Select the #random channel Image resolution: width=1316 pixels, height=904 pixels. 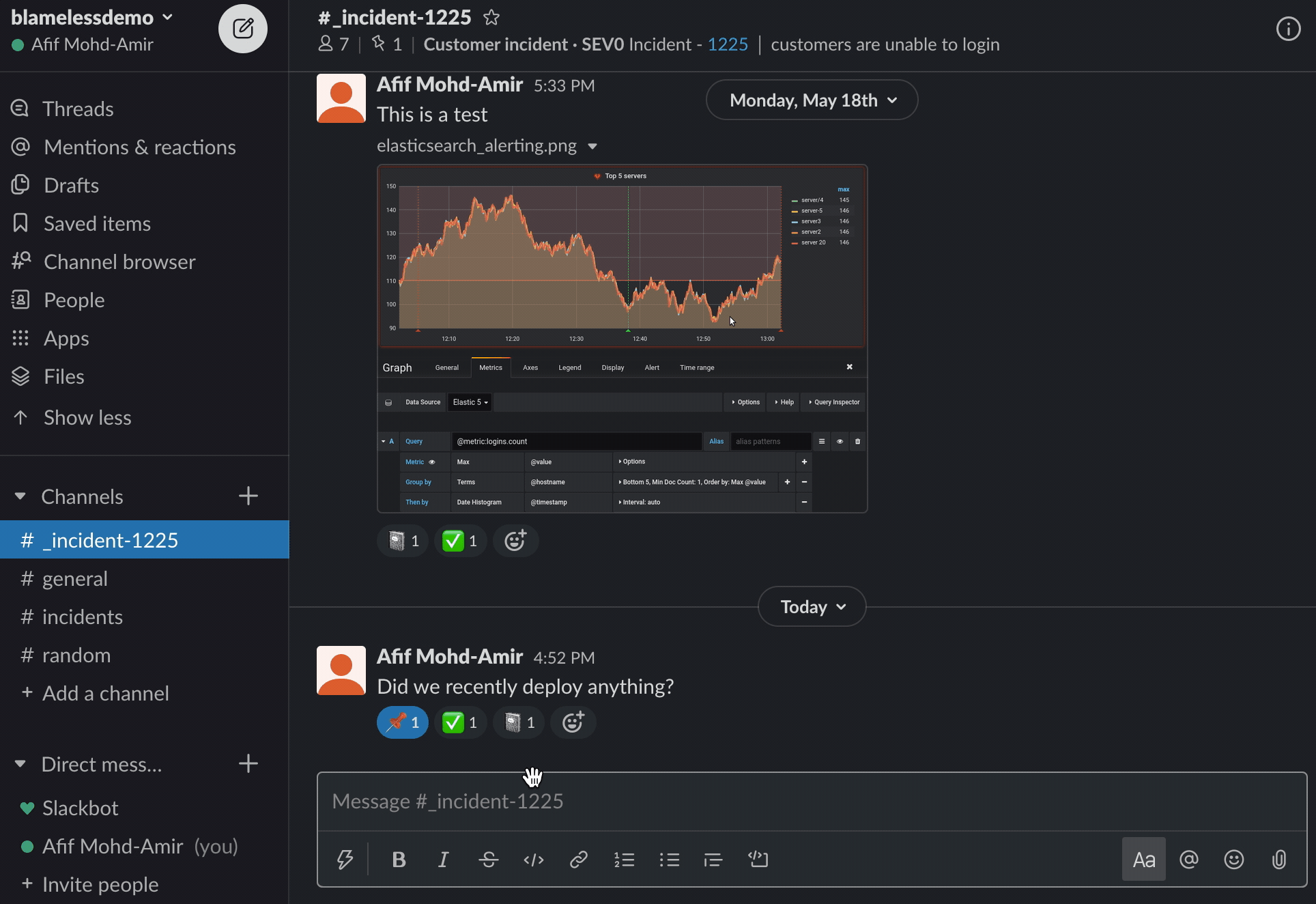pyautogui.click(x=145, y=655)
